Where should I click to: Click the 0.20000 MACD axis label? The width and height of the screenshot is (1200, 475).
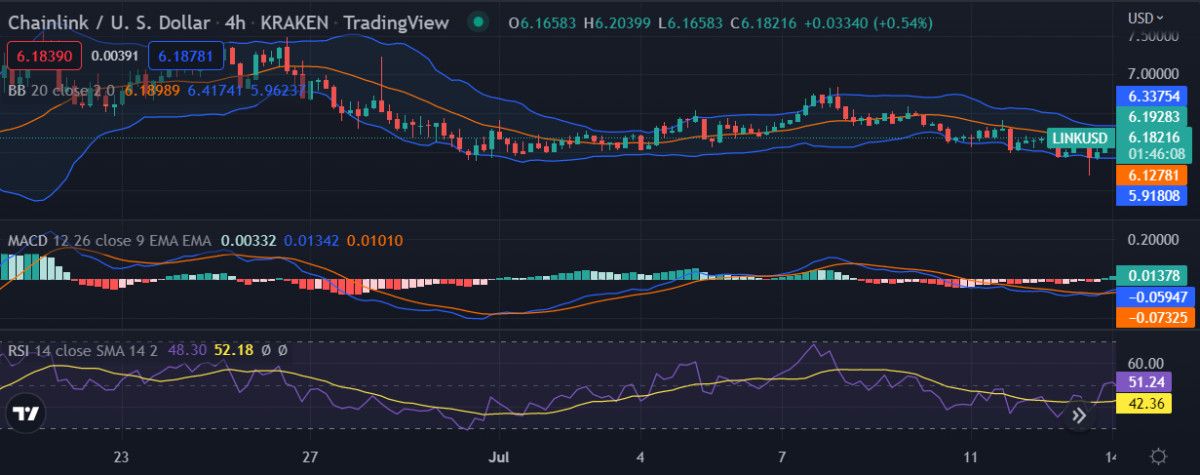click(1154, 240)
